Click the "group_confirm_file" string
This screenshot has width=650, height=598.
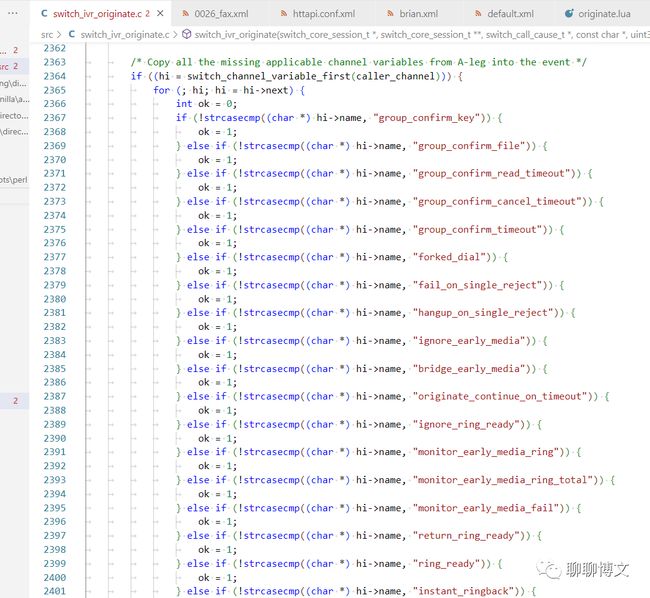tap(471, 146)
